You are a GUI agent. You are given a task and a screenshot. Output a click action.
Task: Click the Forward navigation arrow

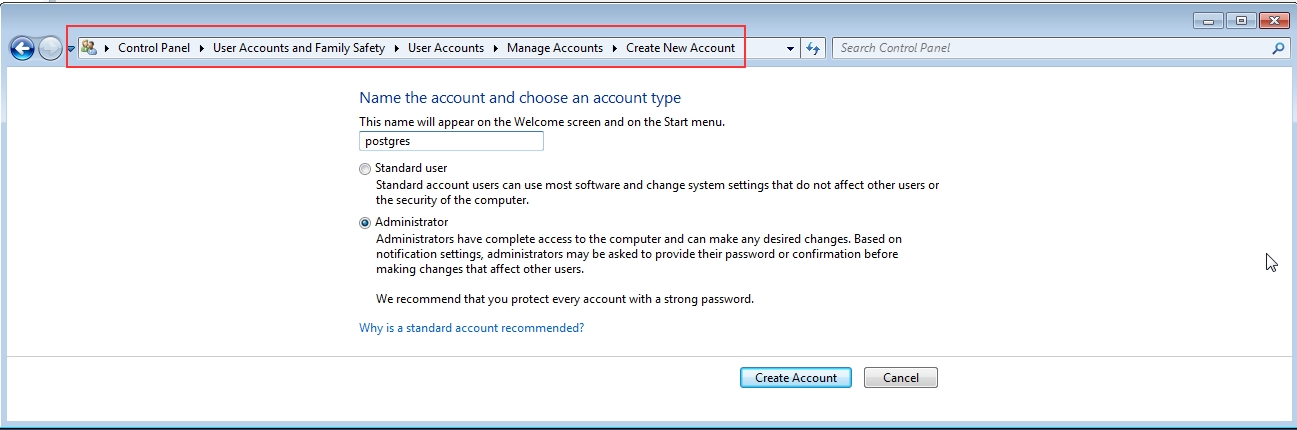(x=50, y=48)
